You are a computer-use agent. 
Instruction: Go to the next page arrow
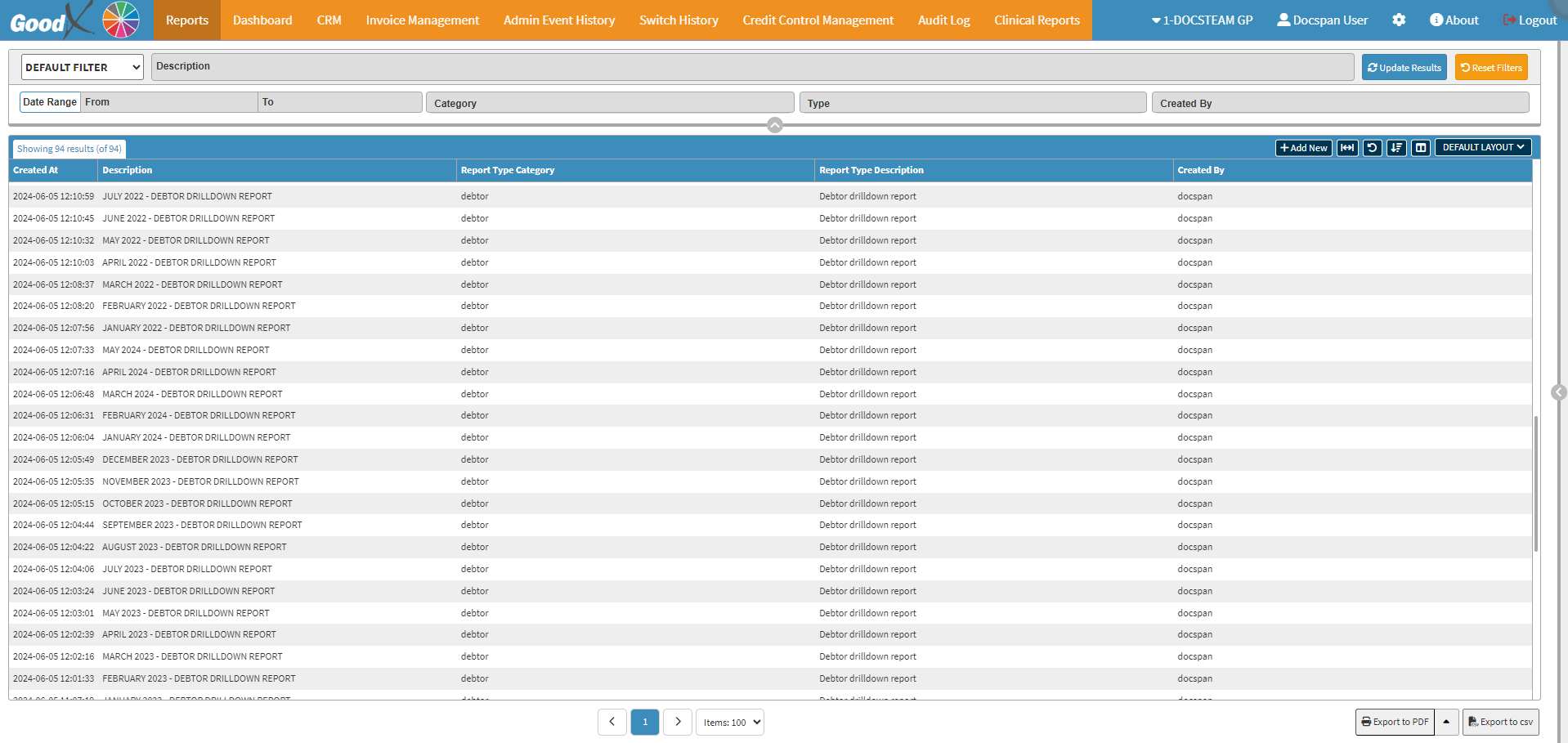coord(678,722)
